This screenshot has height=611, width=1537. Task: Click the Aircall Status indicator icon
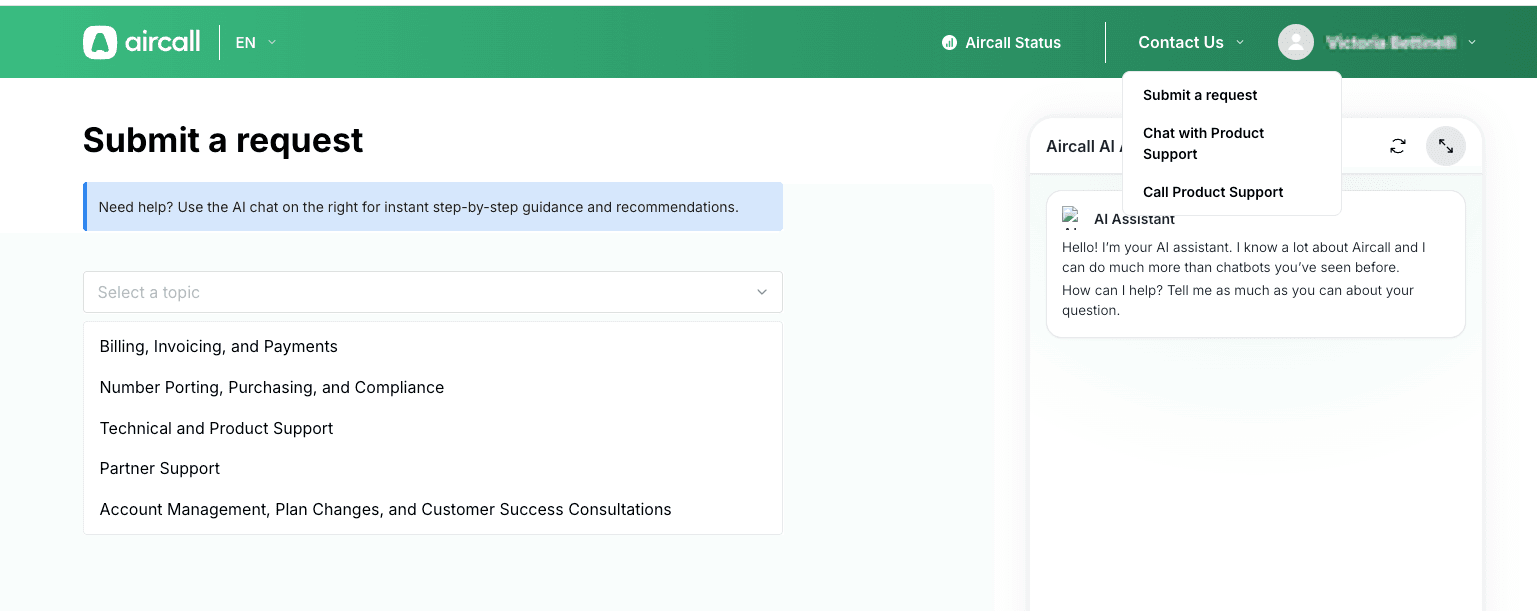tap(949, 43)
